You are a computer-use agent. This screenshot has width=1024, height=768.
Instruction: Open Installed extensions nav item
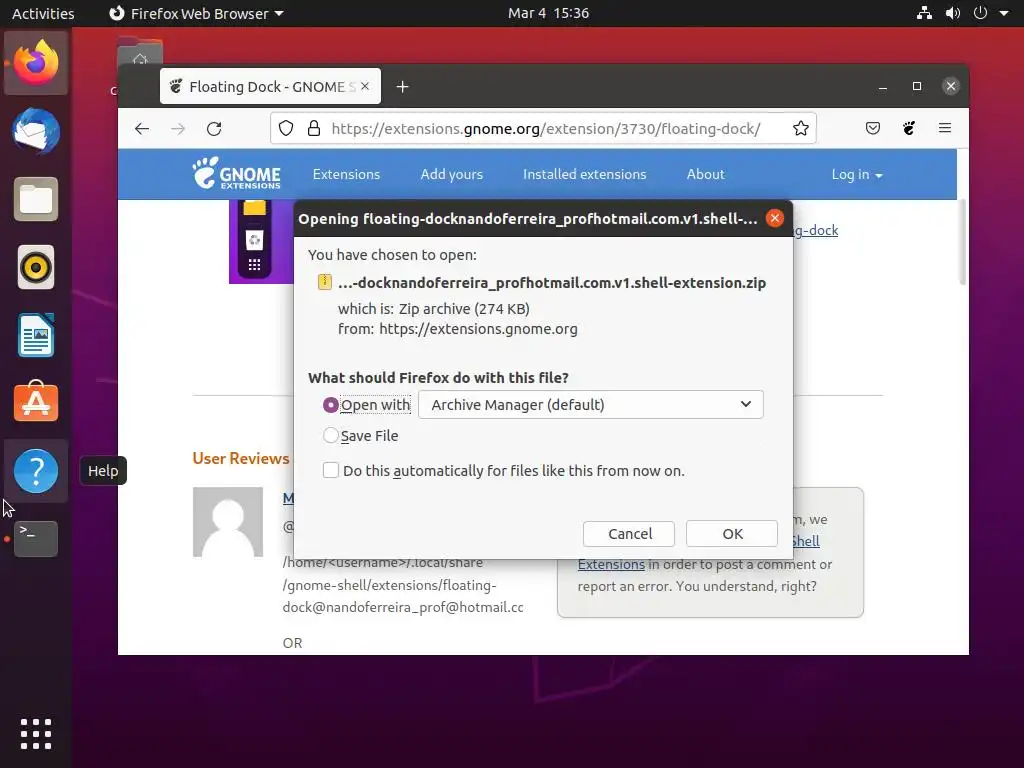(x=584, y=174)
